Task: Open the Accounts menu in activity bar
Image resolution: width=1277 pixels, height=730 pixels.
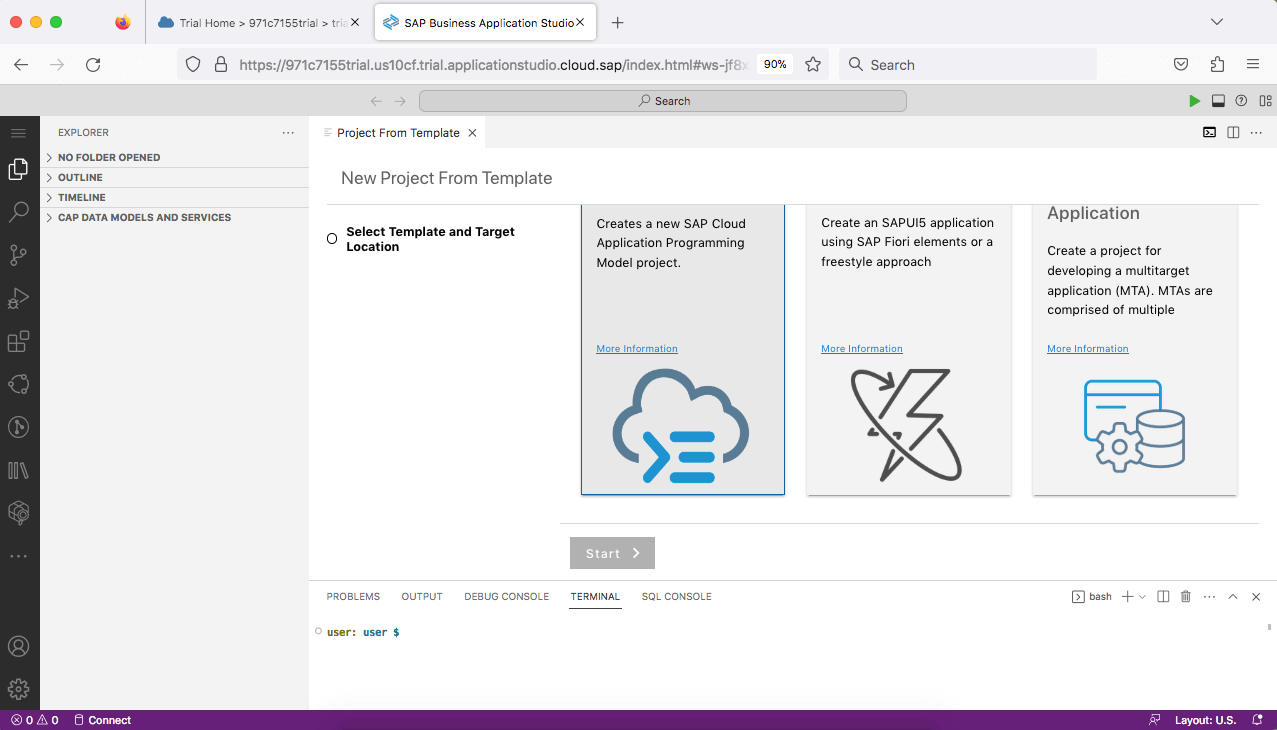Action: [18, 646]
